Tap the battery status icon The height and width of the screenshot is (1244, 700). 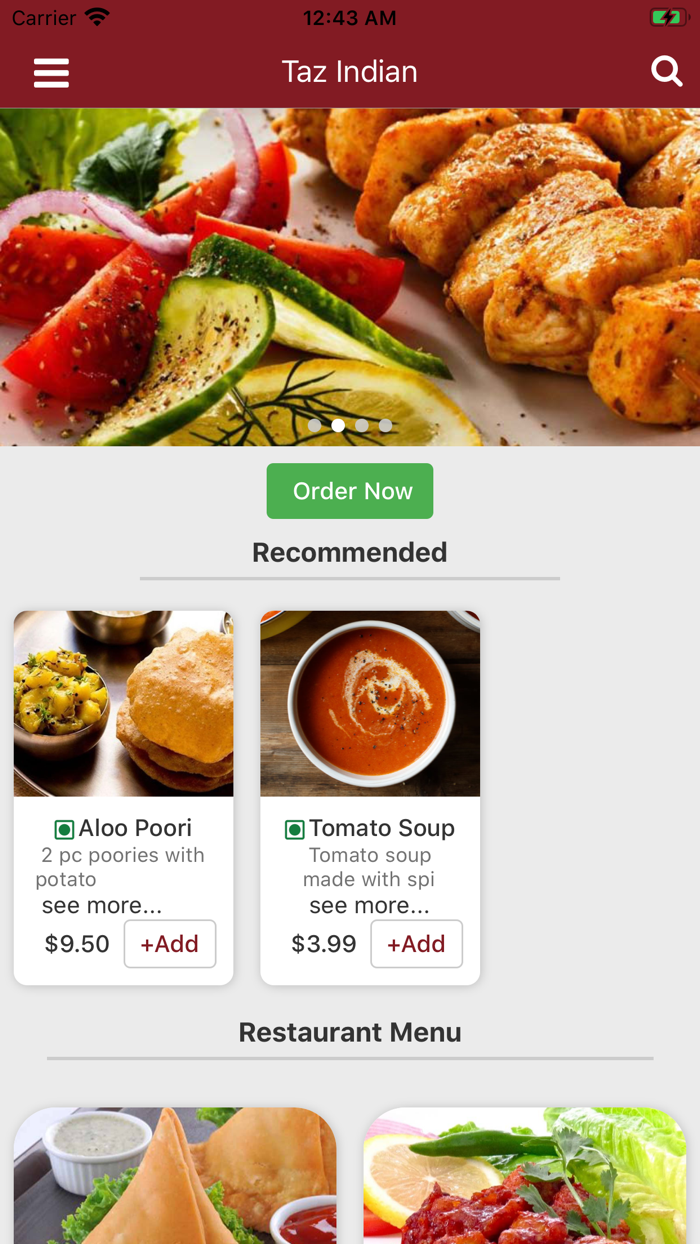(x=666, y=18)
